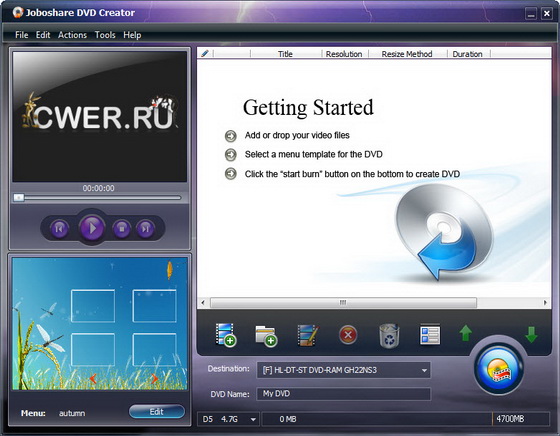560x436 pixels.
Task: Click the preview seek slider handle
Action: click(19, 197)
